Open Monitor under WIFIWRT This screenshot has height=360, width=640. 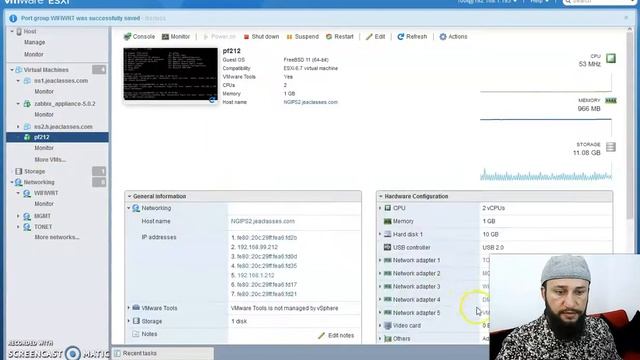[44, 204]
